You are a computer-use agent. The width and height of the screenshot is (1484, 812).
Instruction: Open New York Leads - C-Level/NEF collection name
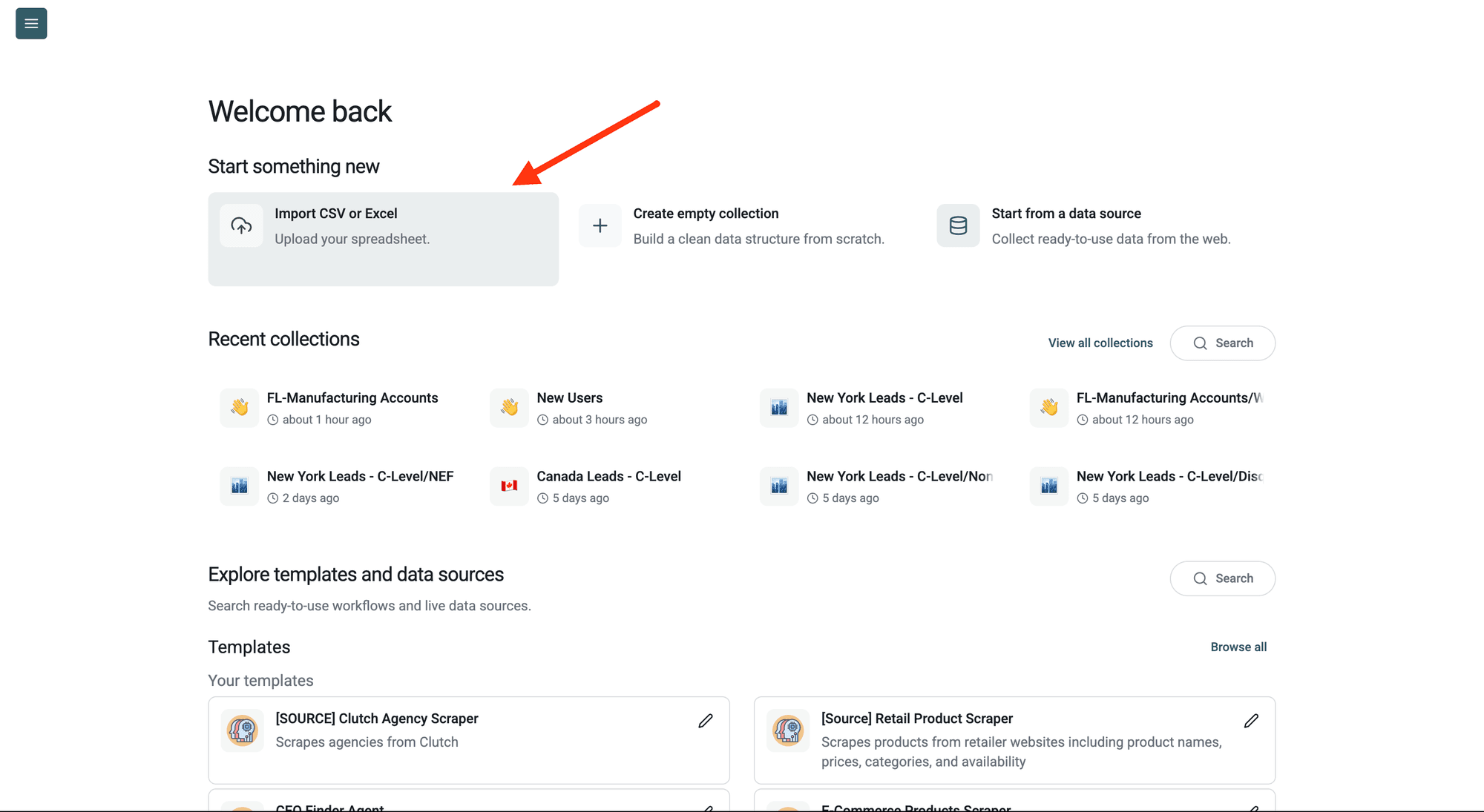point(360,477)
